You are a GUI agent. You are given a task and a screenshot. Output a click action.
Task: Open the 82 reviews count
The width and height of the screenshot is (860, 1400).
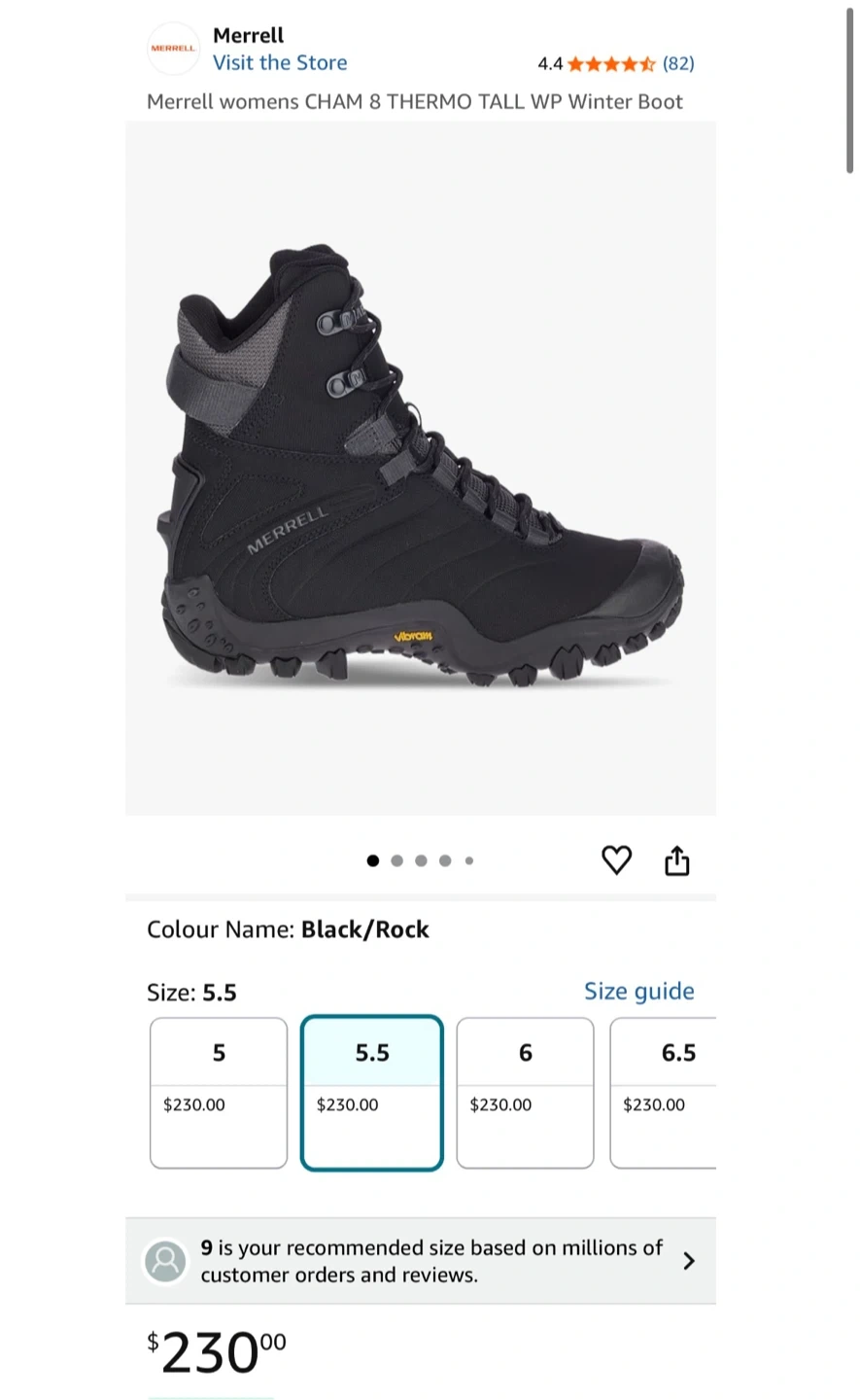click(678, 64)
